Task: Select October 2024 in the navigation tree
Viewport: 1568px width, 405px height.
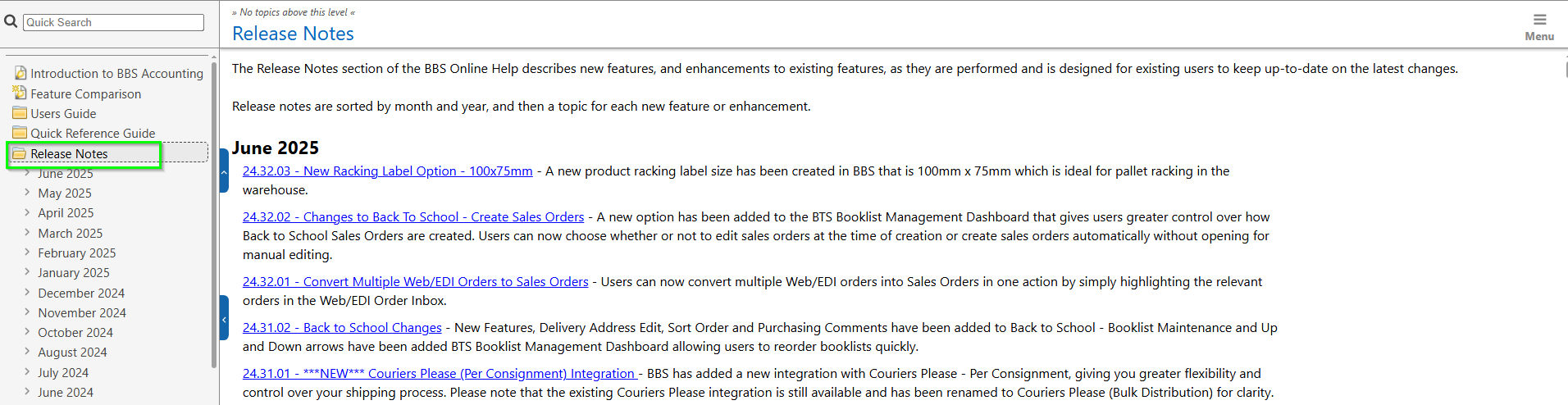Action: (x=75, y=333)
